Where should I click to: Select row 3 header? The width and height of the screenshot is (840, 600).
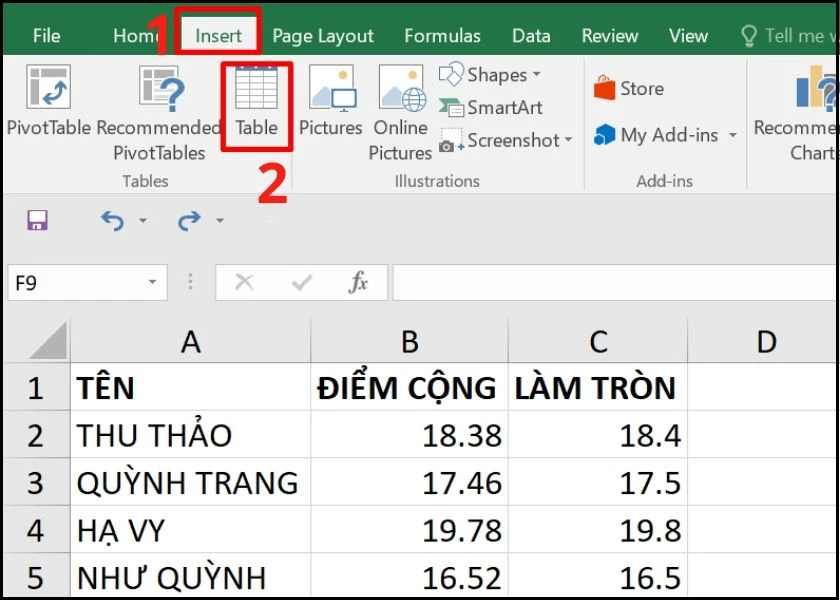(x=36, y=482)
